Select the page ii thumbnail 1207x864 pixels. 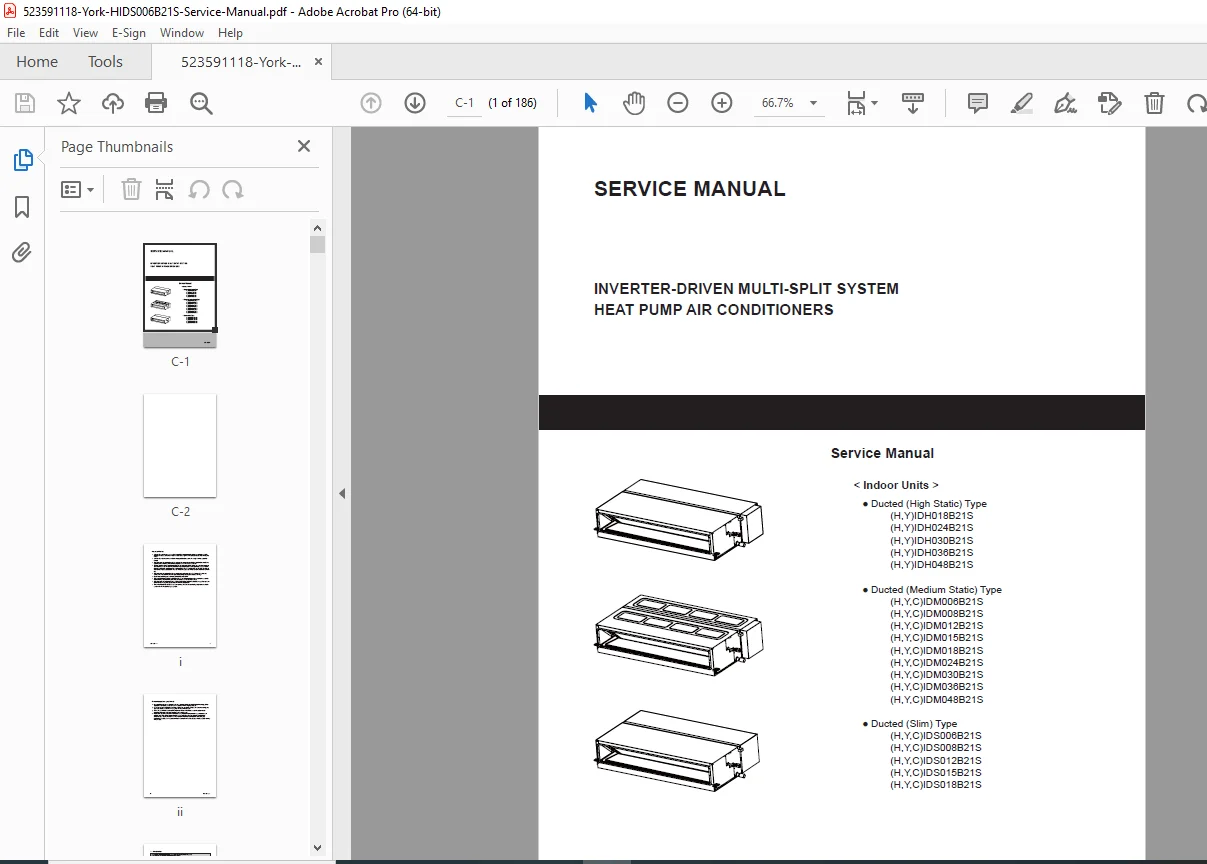[180, 746]
